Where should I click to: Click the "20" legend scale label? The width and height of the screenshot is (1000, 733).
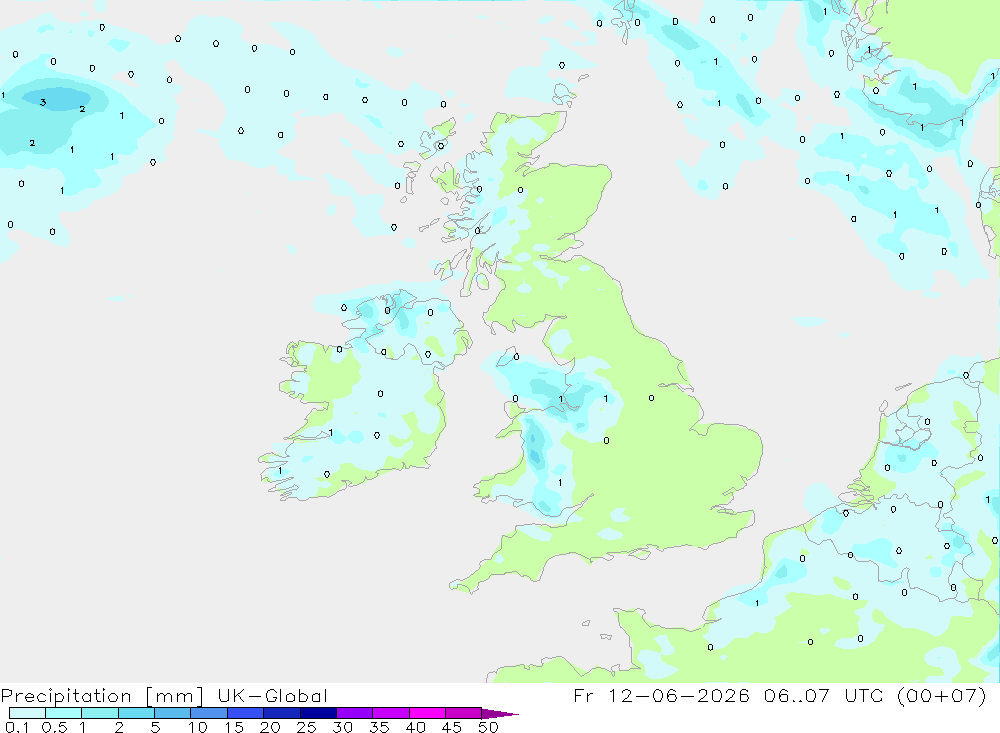[270, 727]
